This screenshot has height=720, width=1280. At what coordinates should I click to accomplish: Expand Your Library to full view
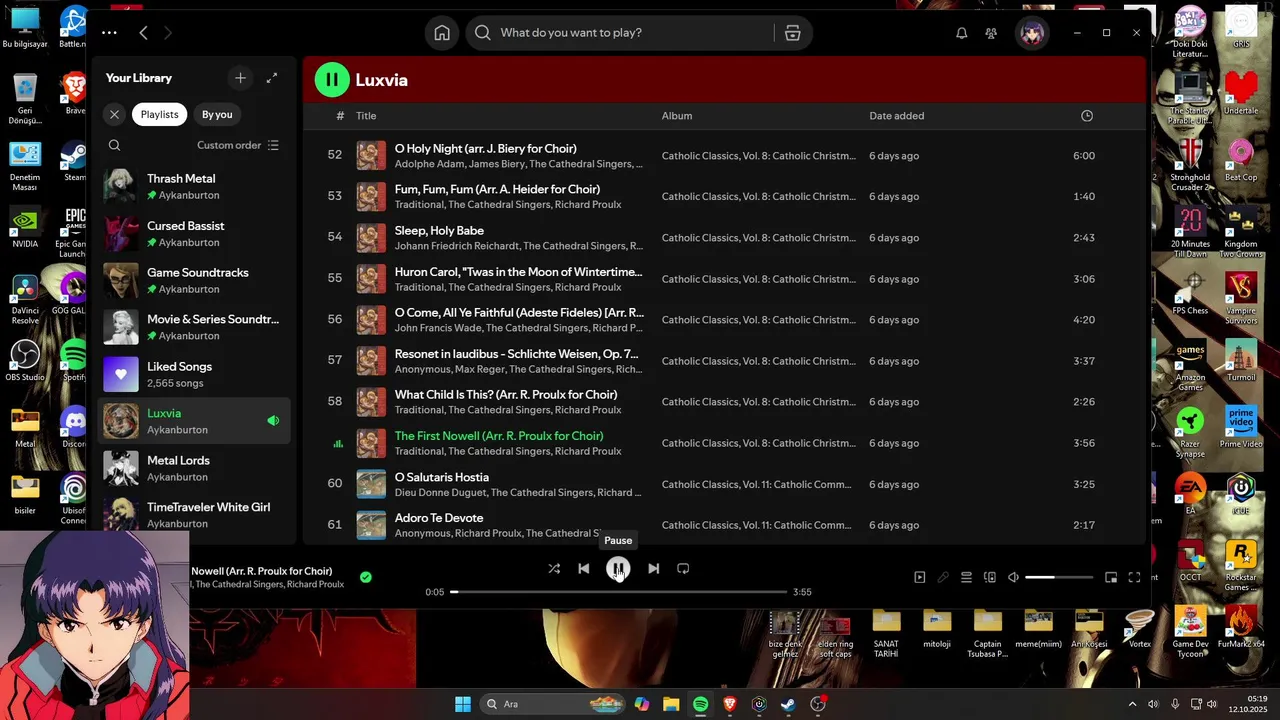click(x=272, y=78)
